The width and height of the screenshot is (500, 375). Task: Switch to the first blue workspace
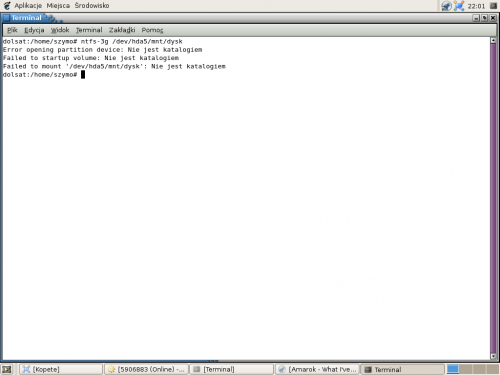click(x=453, y=369)
